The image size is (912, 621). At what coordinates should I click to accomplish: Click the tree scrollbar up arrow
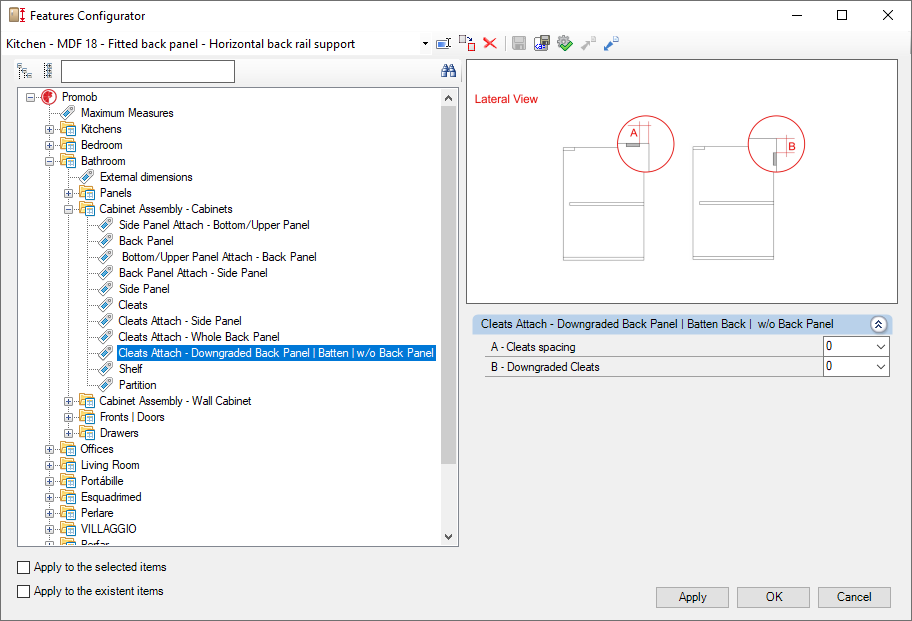[448, 98]
